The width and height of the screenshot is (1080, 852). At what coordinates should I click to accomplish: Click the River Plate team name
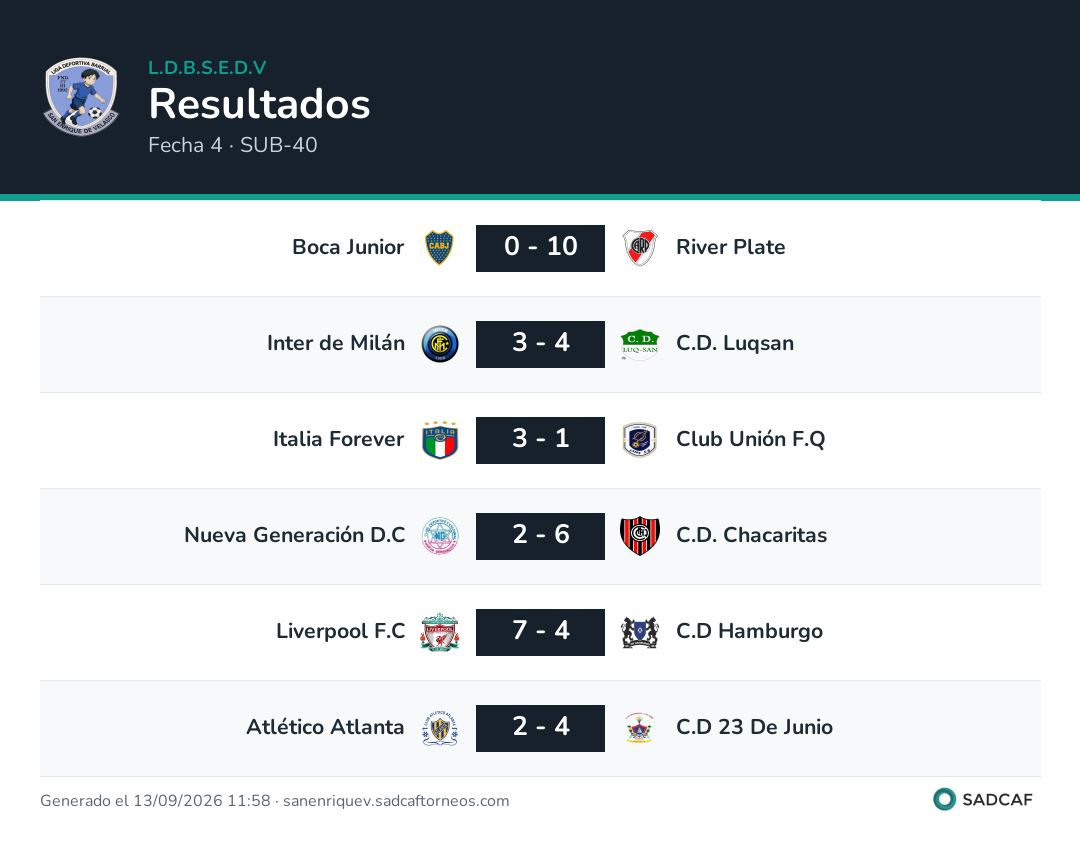click(731, 247)
